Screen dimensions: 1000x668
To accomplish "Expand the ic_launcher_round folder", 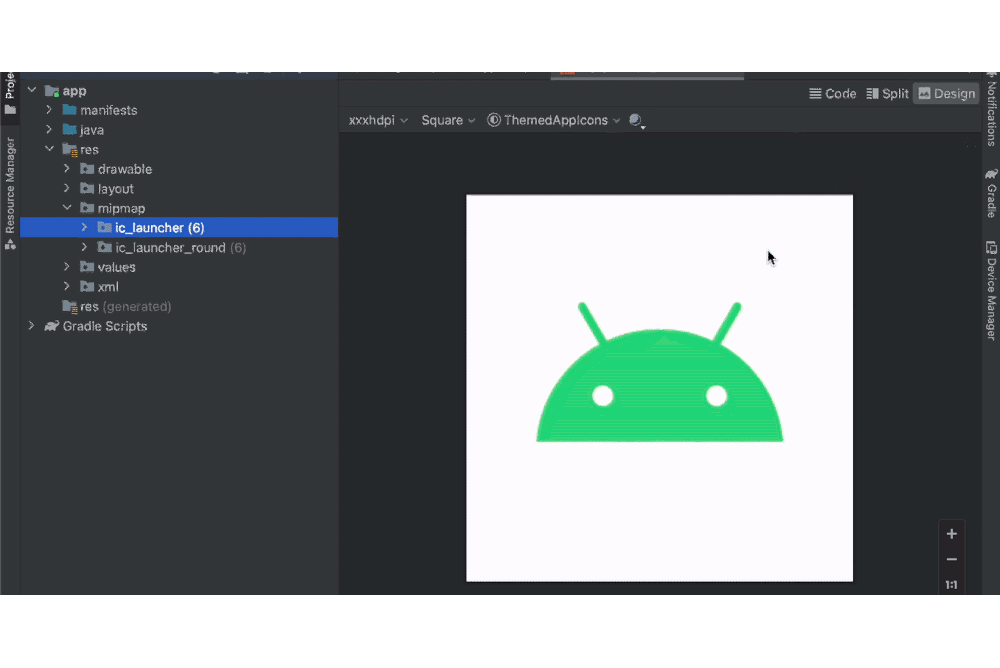I will tap(84, 247).
